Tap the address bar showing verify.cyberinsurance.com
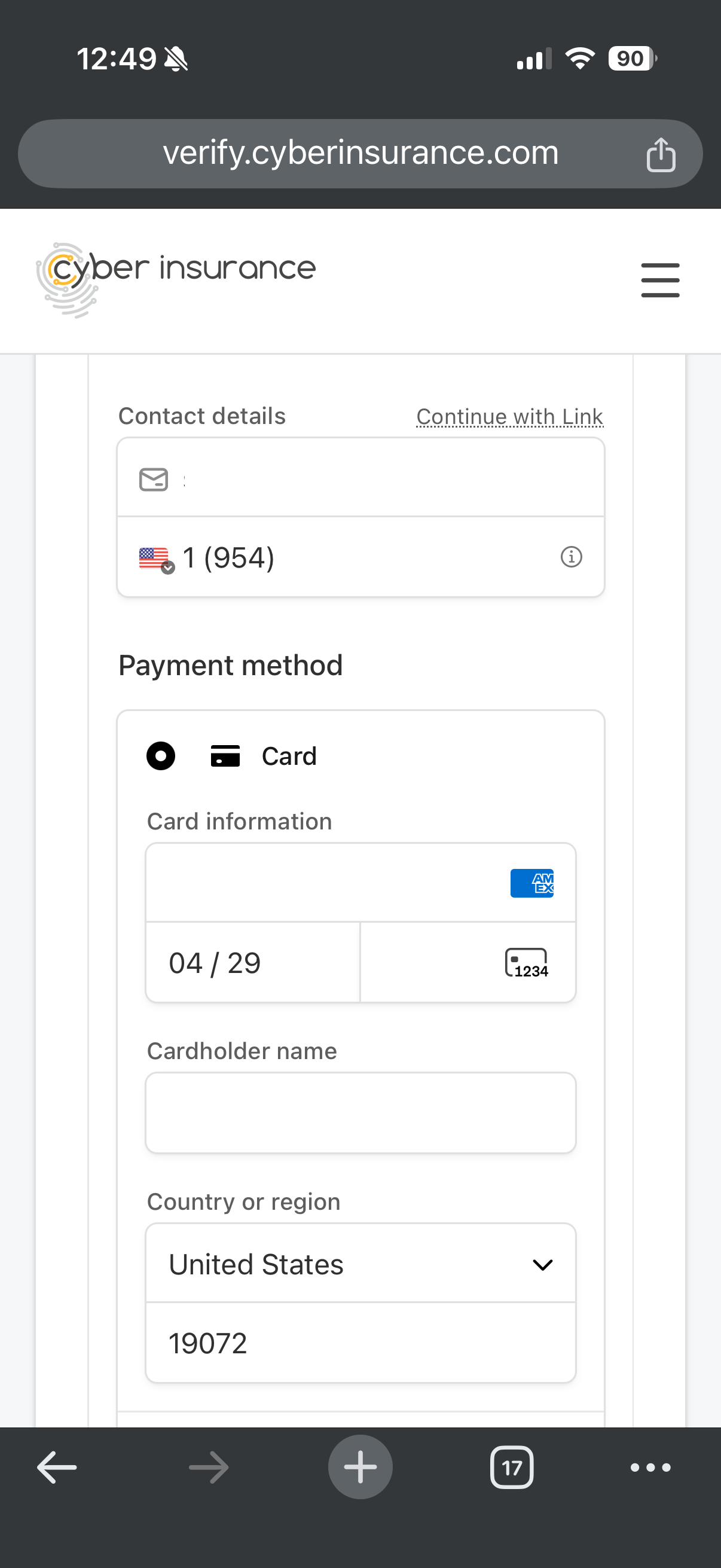Screen dimensions: 721x1568 (360, 153)
